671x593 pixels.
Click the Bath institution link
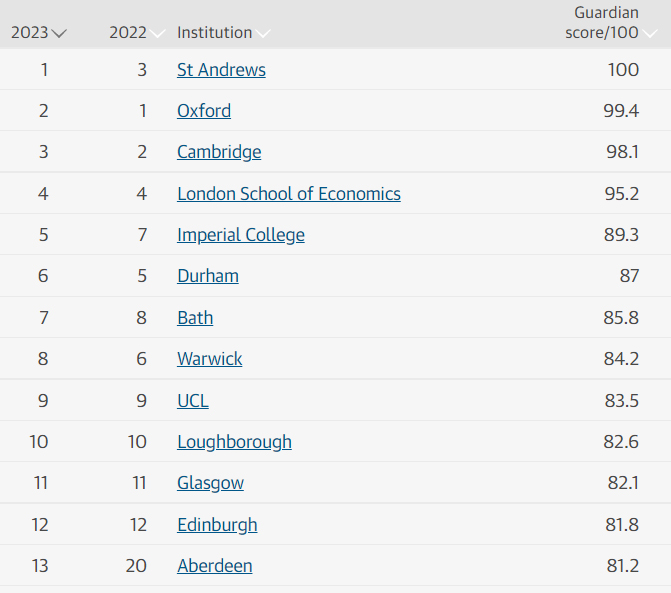coord(195,318)
